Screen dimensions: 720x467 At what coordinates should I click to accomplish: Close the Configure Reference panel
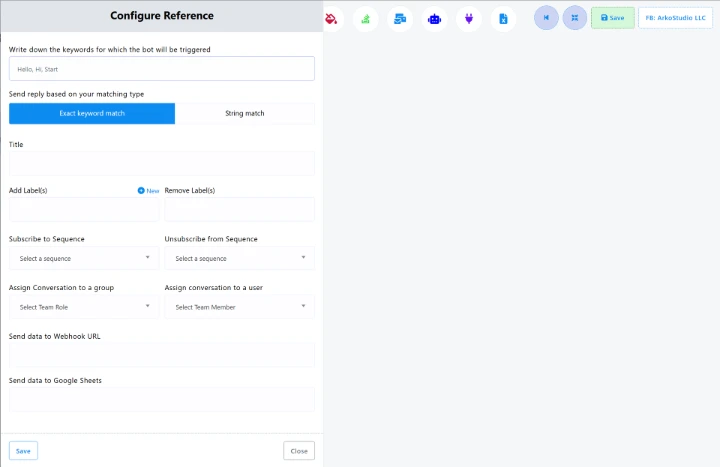(x=298, y=451)
